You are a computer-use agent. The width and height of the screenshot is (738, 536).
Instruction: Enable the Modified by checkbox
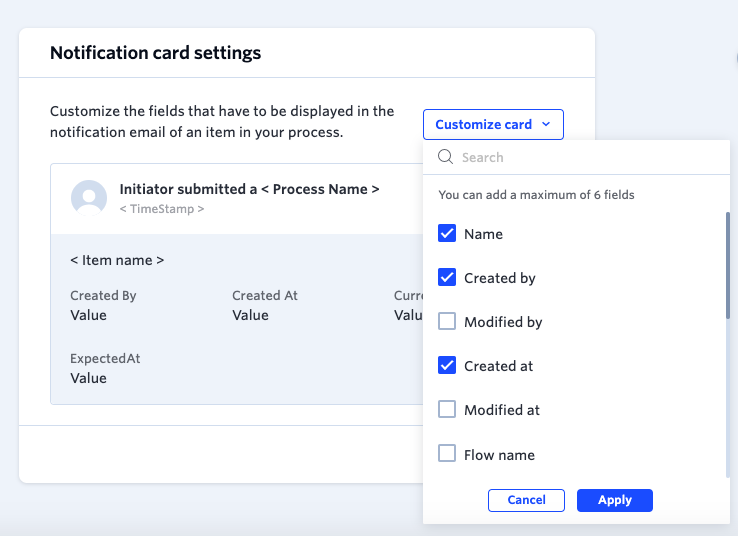(447, 322)
